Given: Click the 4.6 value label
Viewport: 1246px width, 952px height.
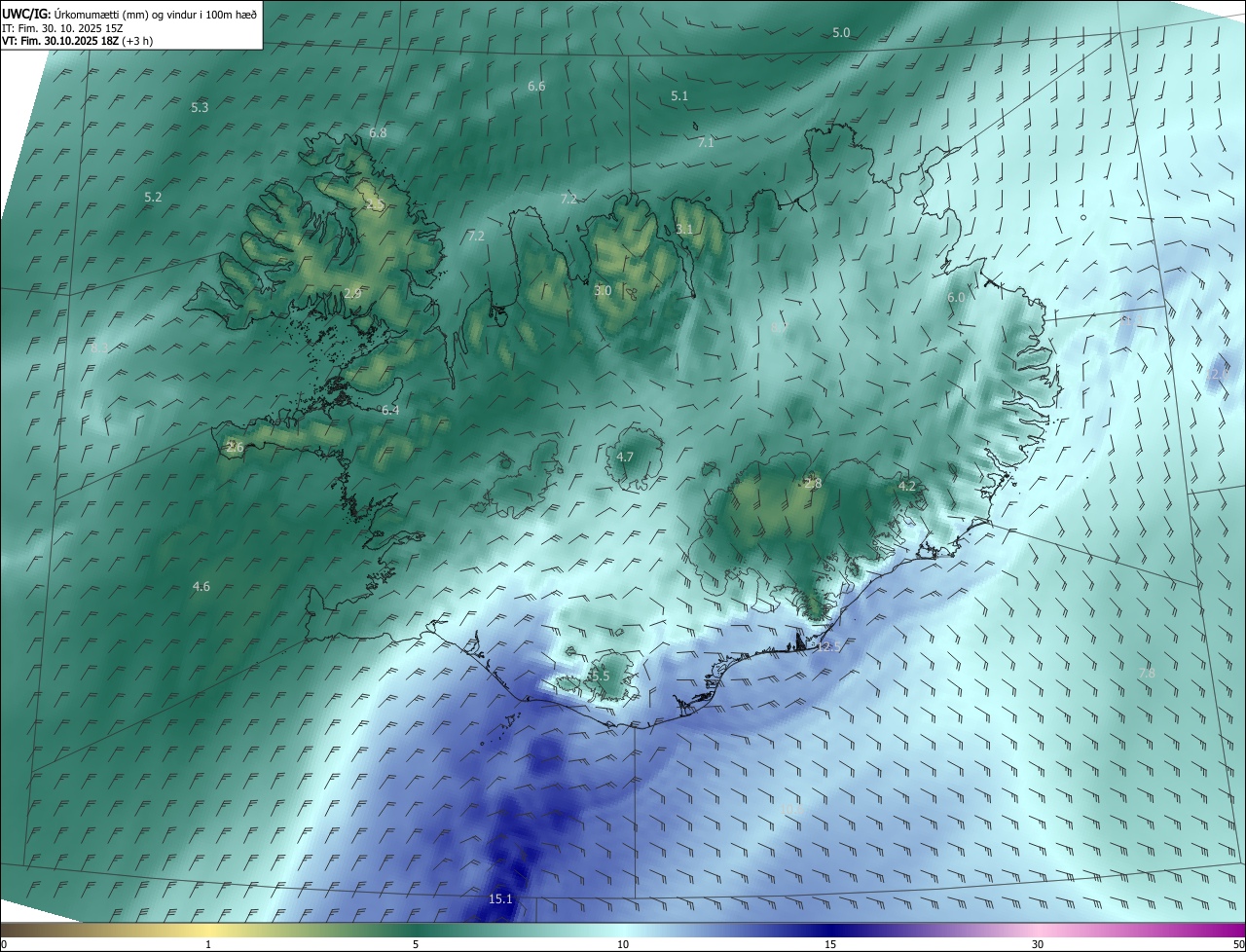Looking at the screenshot, I should coord(202,587).
